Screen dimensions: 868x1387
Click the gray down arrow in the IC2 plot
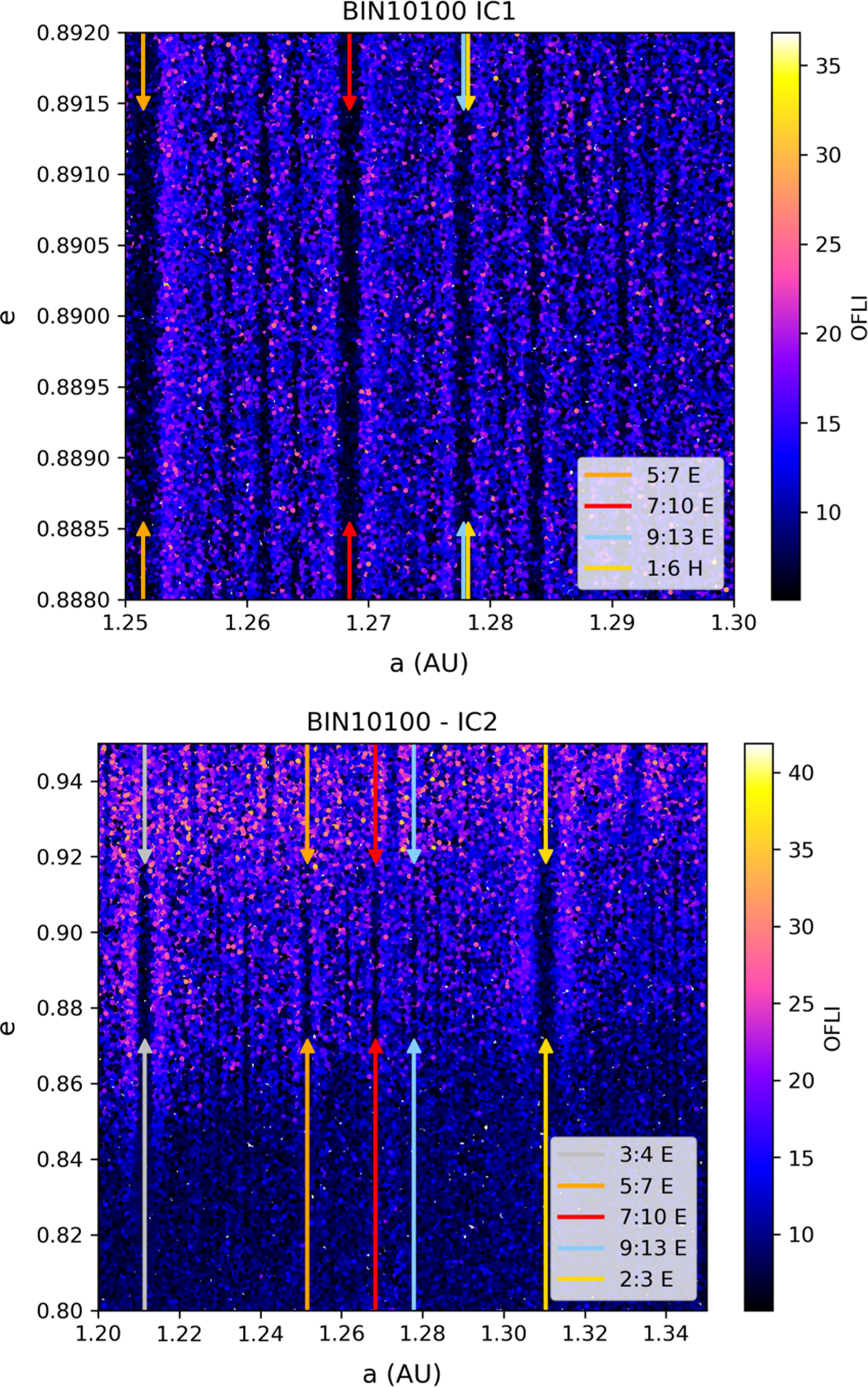pyautogui.click(x=145, y=803)
